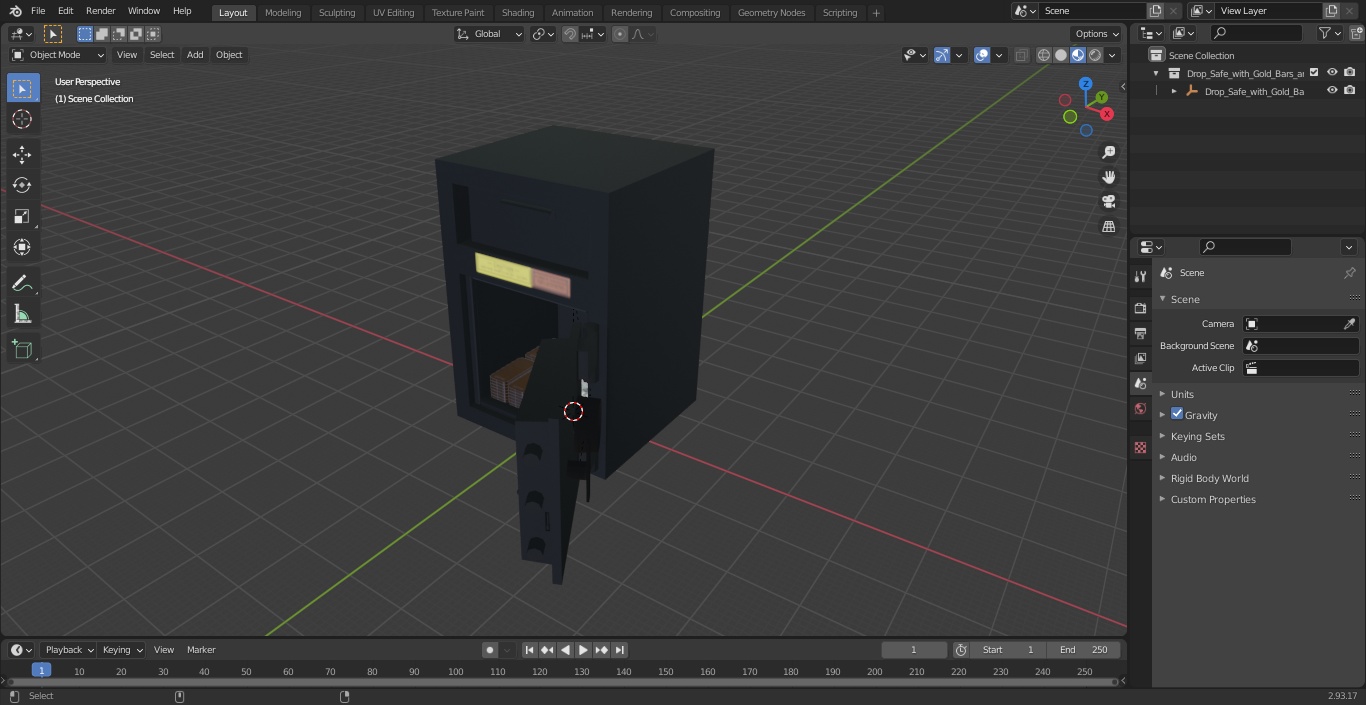Click the timeline playhead at frame 1
This screenshot has height=705, width=1366.
41,671
